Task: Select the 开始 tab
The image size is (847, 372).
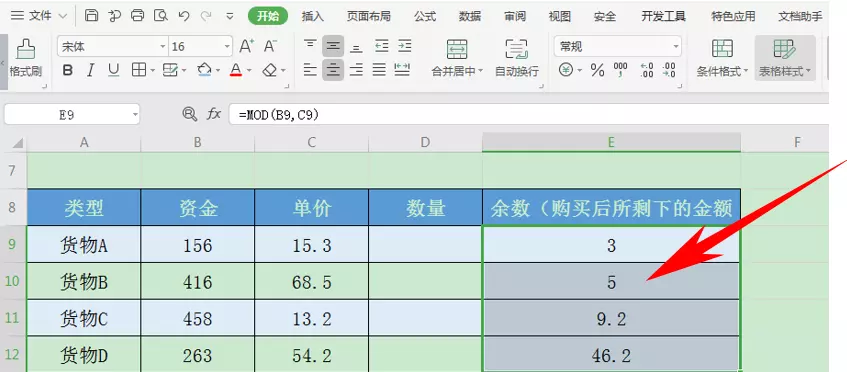Action: (x=268, y=16)
